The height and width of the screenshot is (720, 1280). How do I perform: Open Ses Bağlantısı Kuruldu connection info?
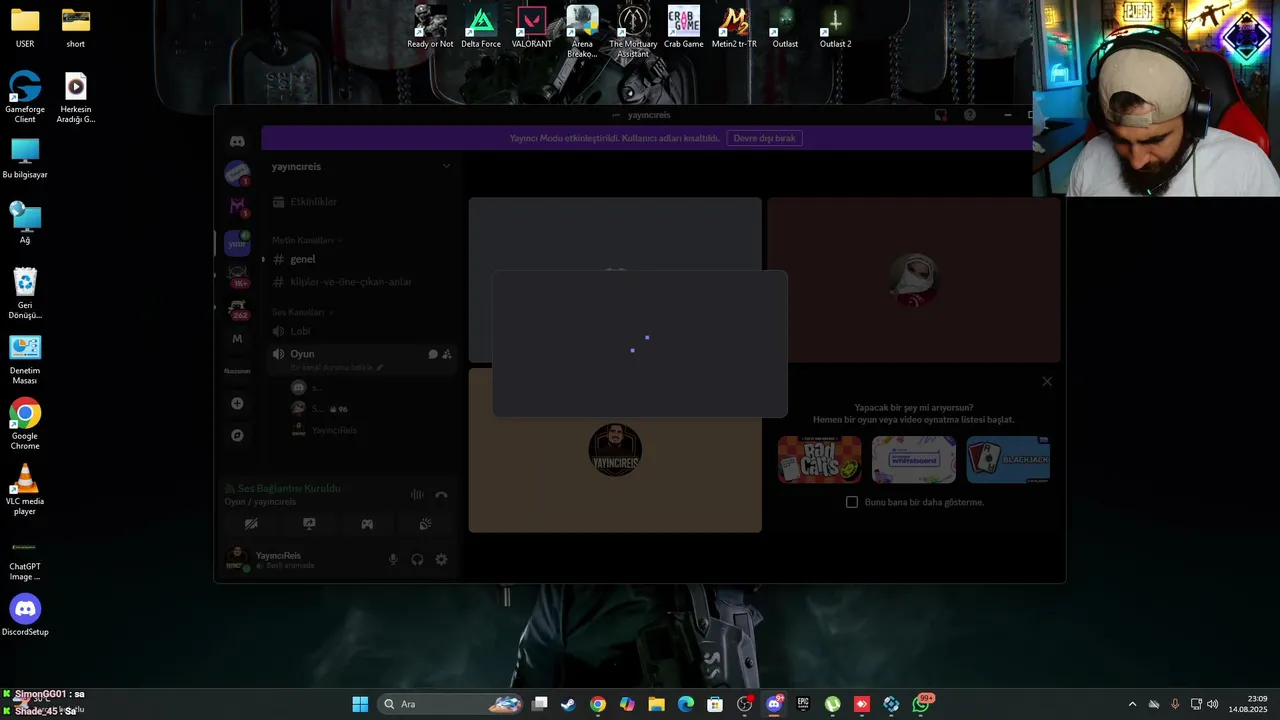coord(289,488)
